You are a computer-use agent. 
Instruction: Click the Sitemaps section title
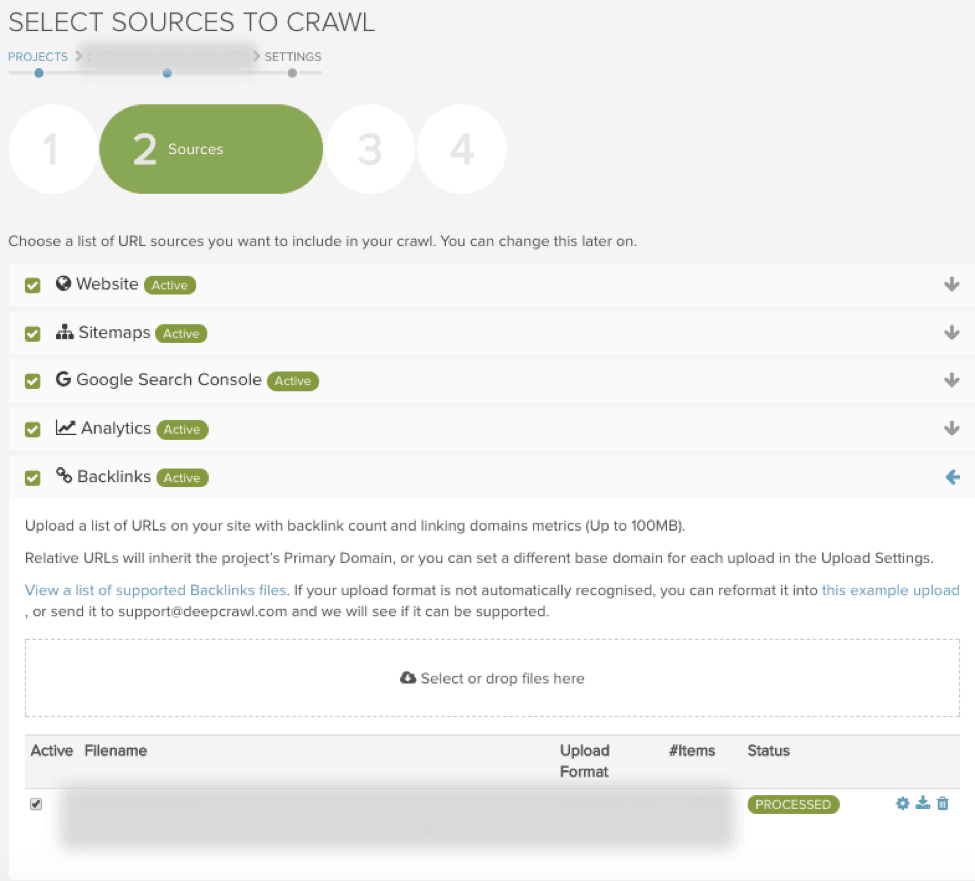point(114,332)
